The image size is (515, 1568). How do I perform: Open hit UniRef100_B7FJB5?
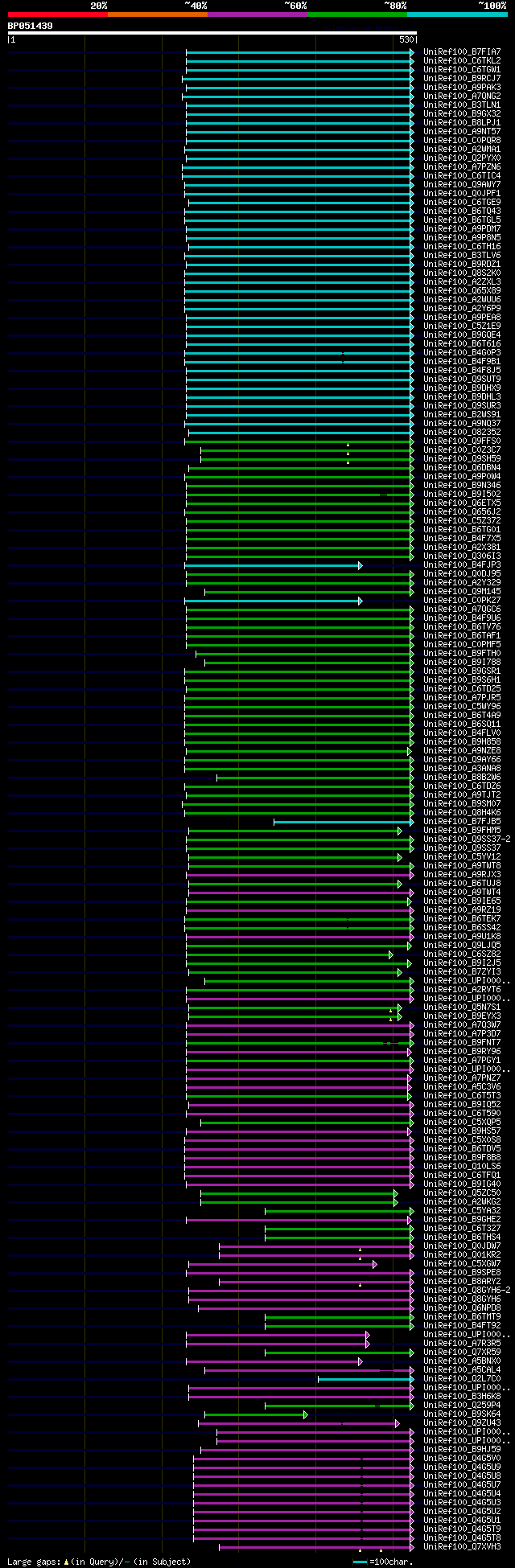pos(462,821)
